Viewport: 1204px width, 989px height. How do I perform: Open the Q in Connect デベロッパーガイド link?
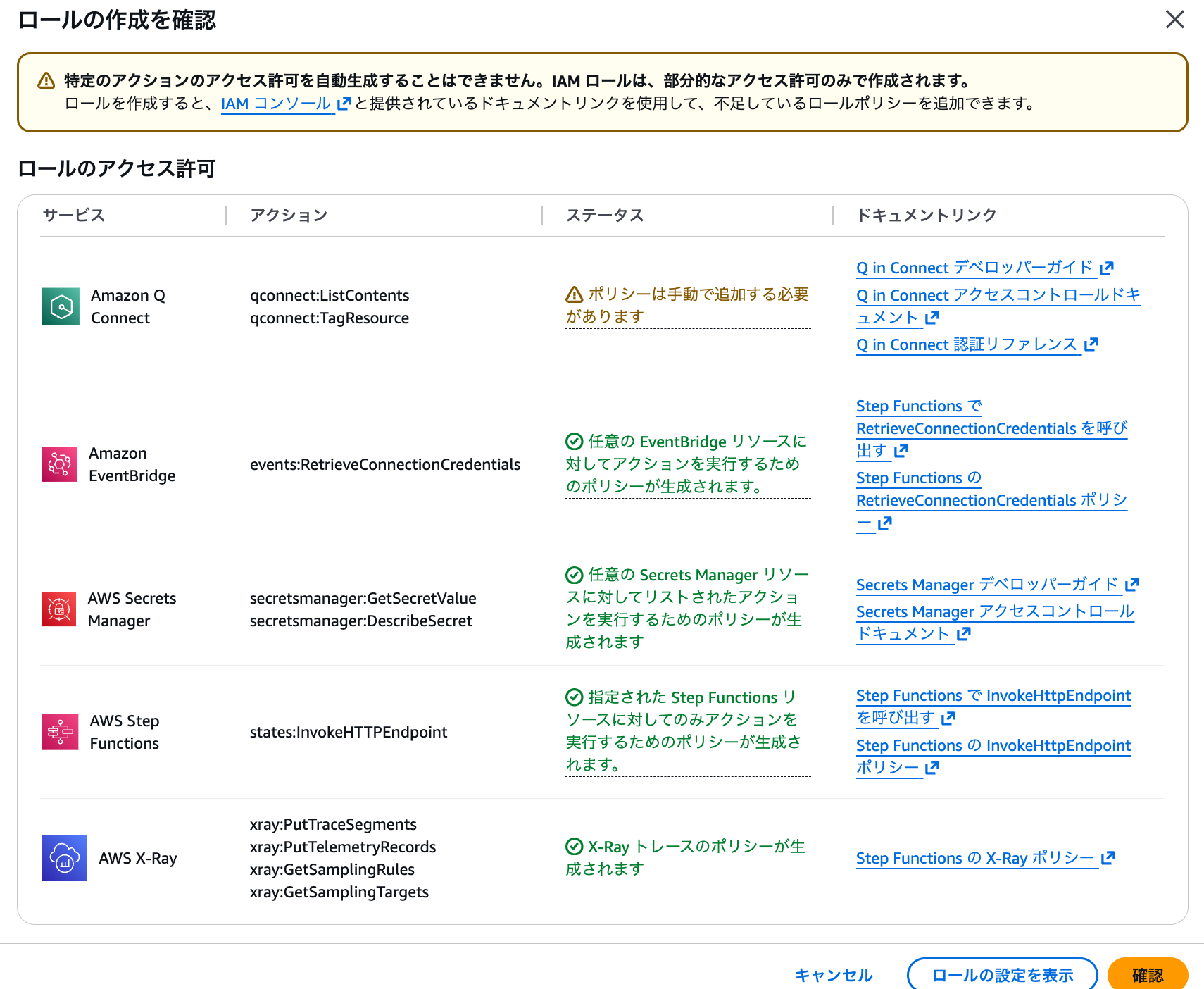974,268
